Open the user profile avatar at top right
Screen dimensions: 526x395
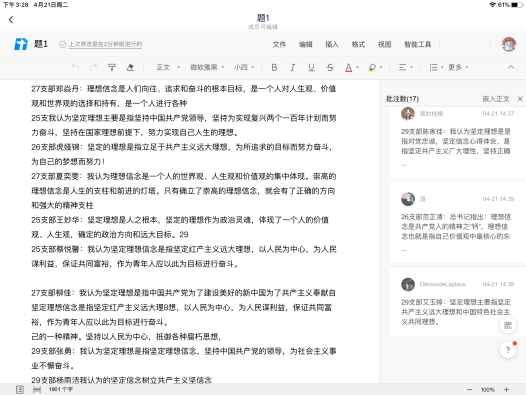(x=509, y=44)
